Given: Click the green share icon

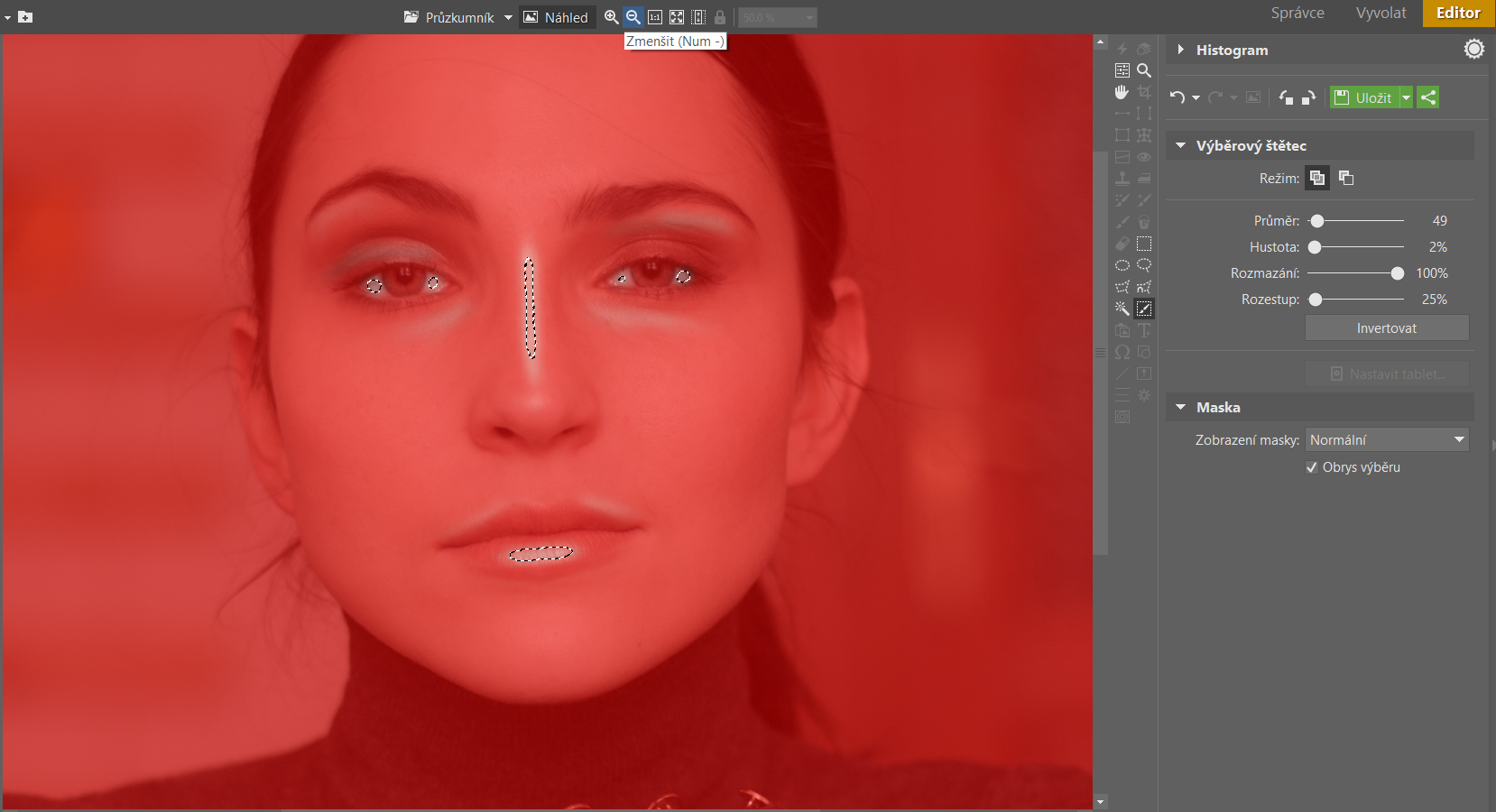Looking at the screenshot, I should coord(1428,97).
